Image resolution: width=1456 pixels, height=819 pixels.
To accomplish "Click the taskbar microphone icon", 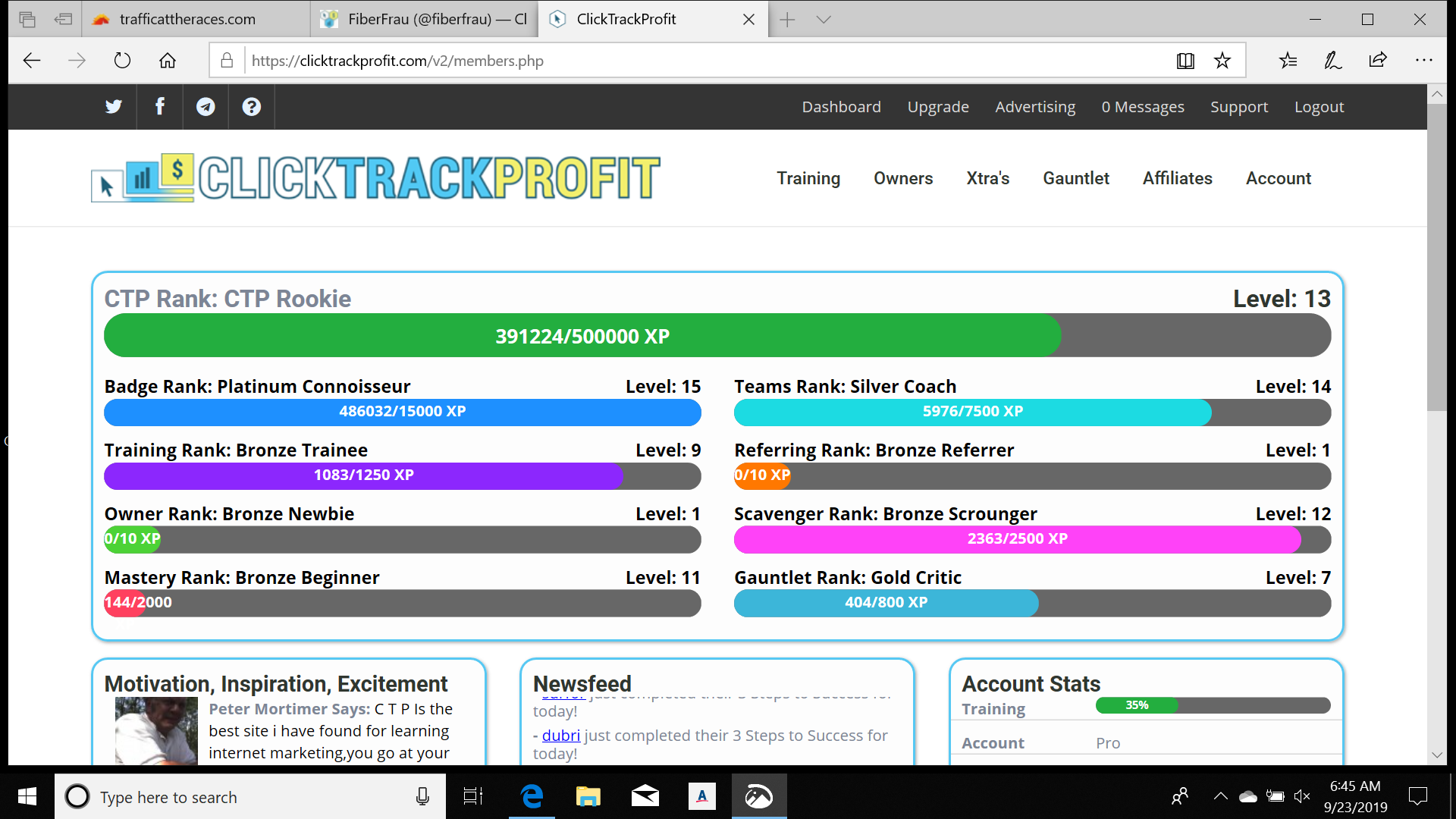I will 422,796.
